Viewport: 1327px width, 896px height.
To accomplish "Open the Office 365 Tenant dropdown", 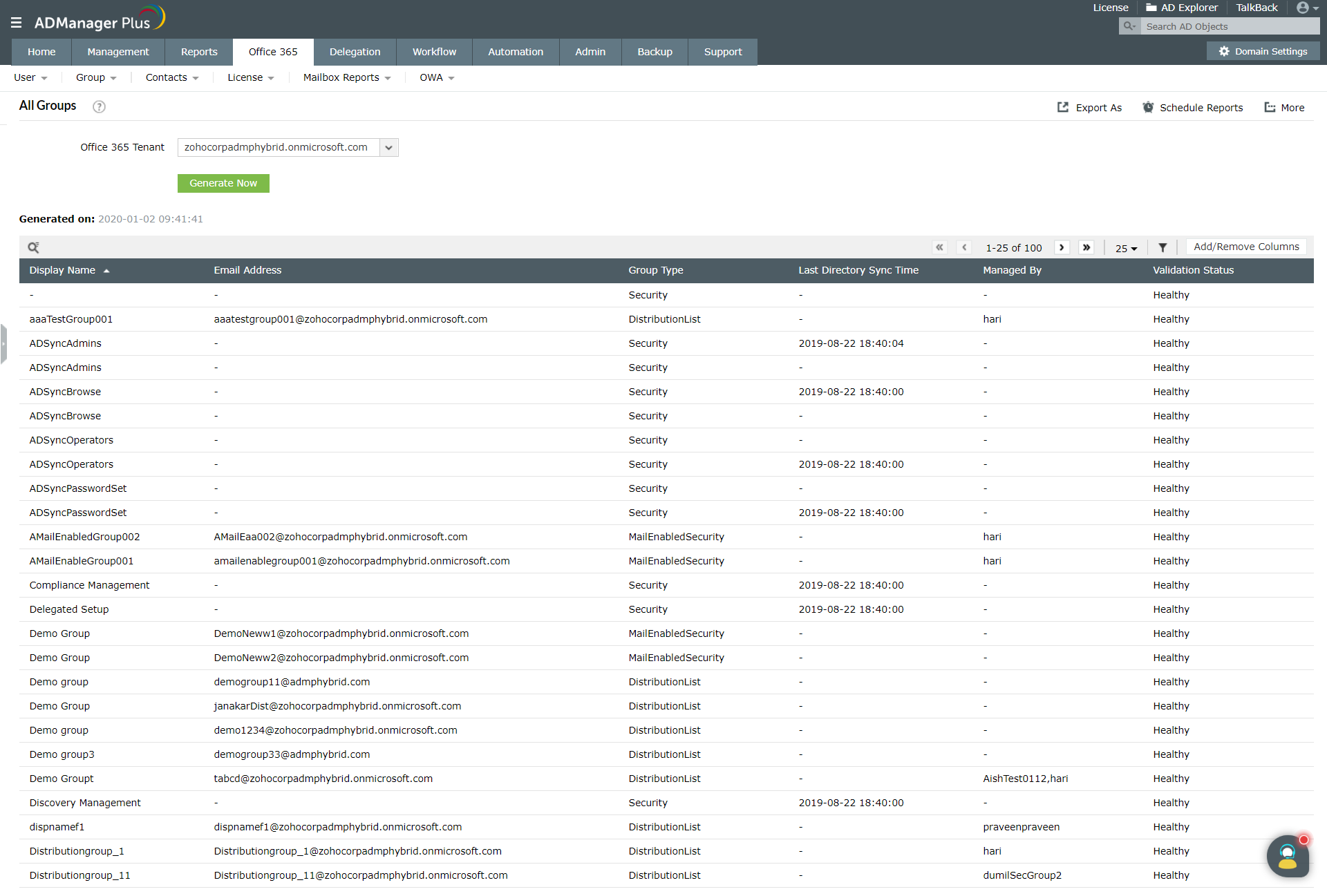I will click(389, 147).
